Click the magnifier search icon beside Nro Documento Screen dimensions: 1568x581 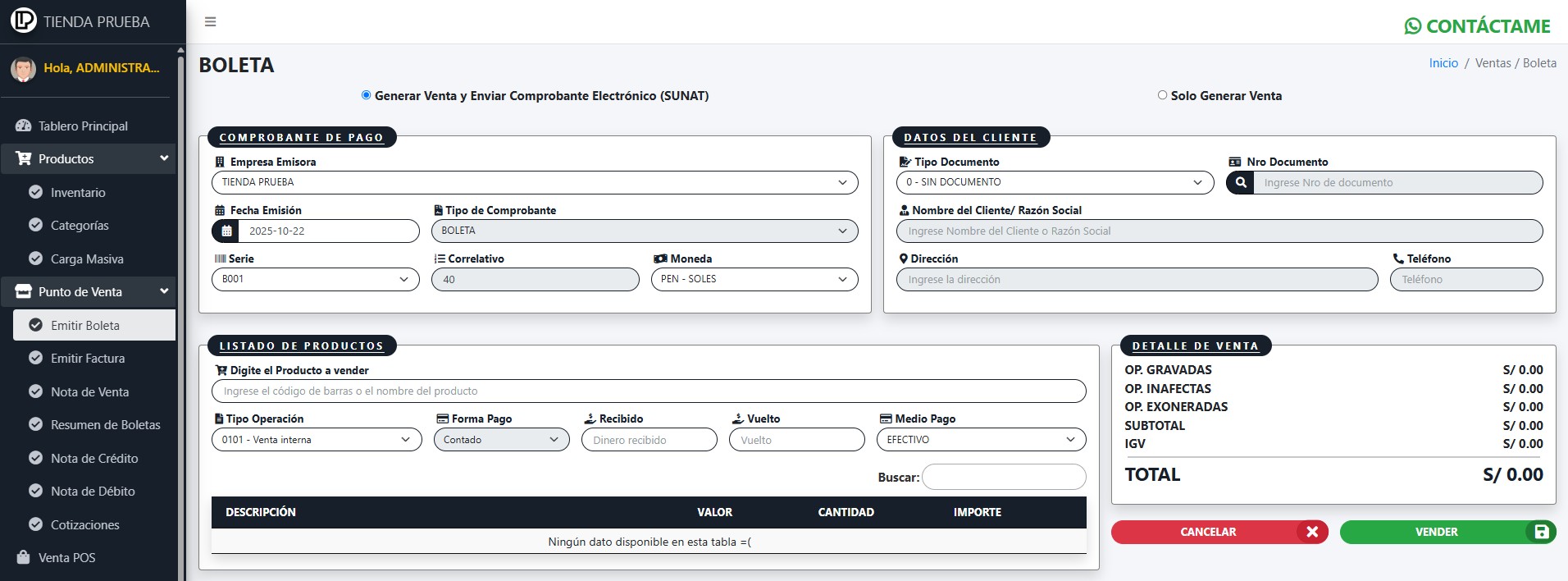(x=1240, y=183)
